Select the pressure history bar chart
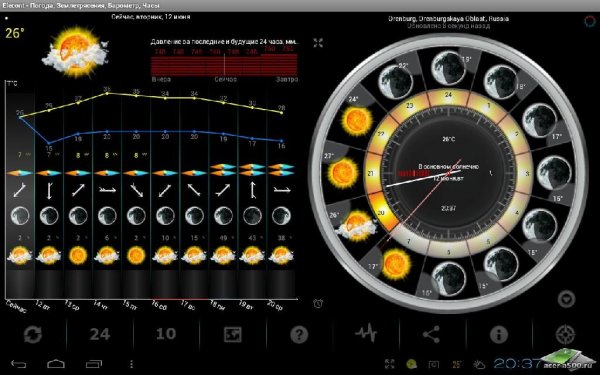This screenshot has height=375, width=600. click(x=224, y=64)
